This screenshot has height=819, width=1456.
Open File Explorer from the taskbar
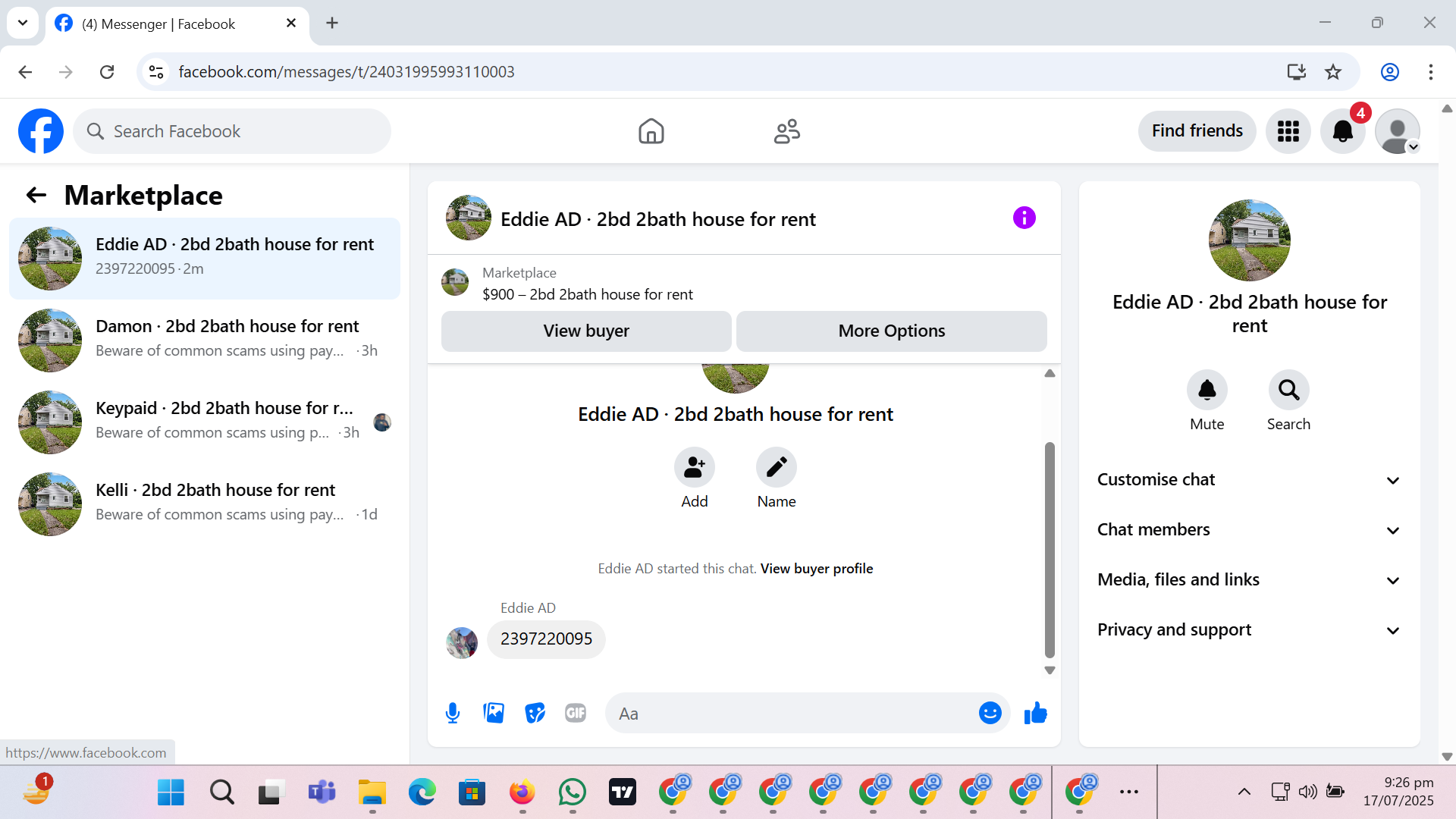[x=372, y=792]
